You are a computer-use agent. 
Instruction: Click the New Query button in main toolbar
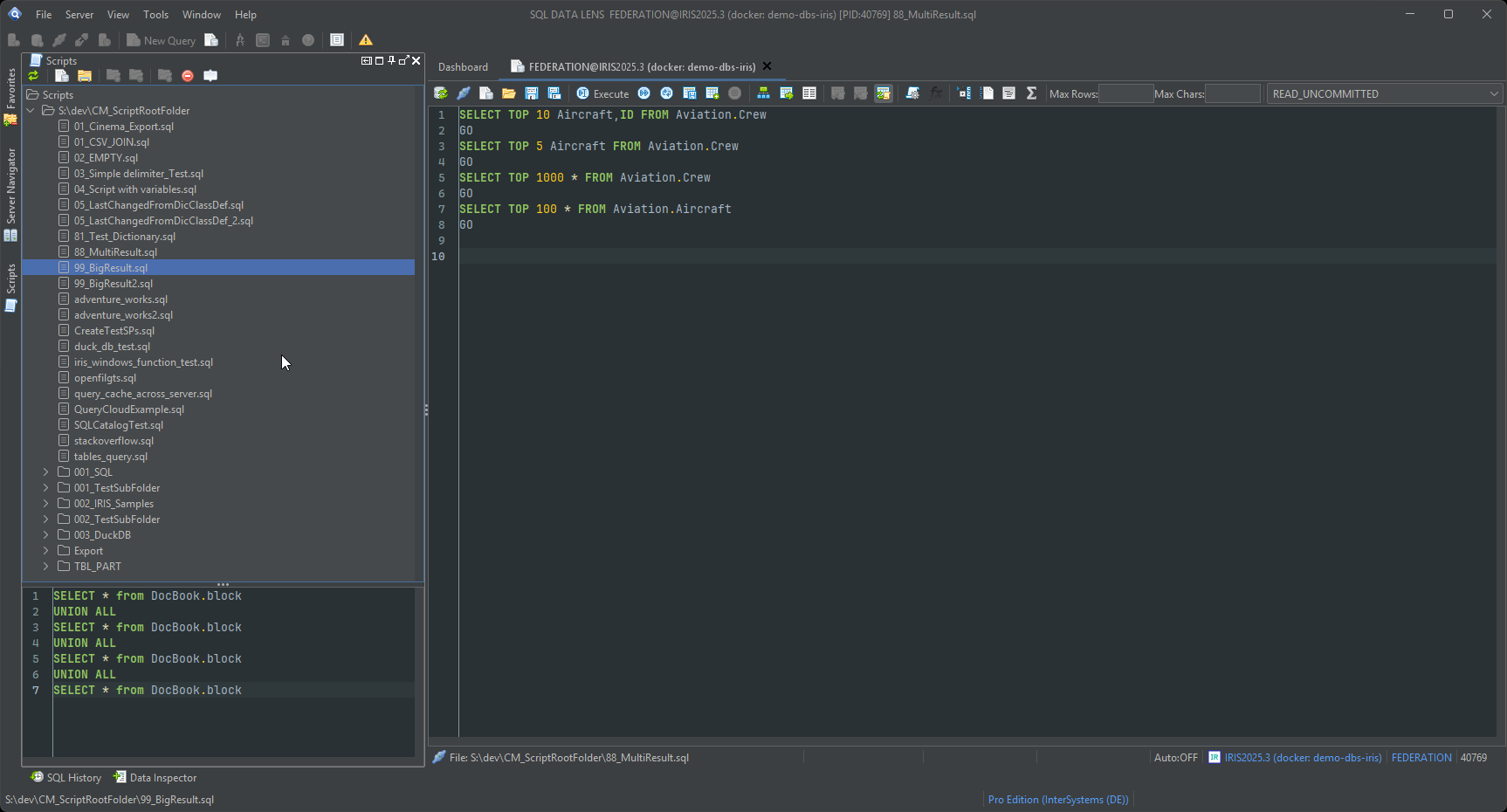pos(162,40)
